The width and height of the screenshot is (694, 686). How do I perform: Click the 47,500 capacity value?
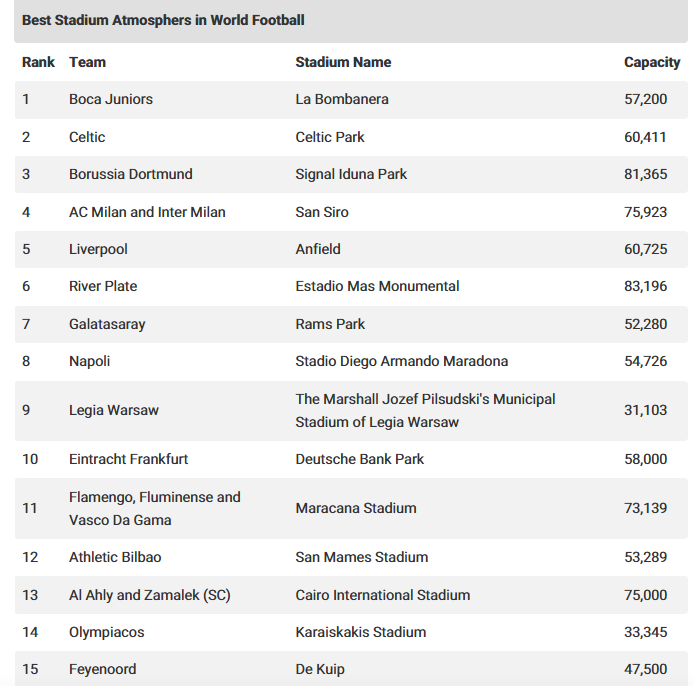tap(645, 669)
